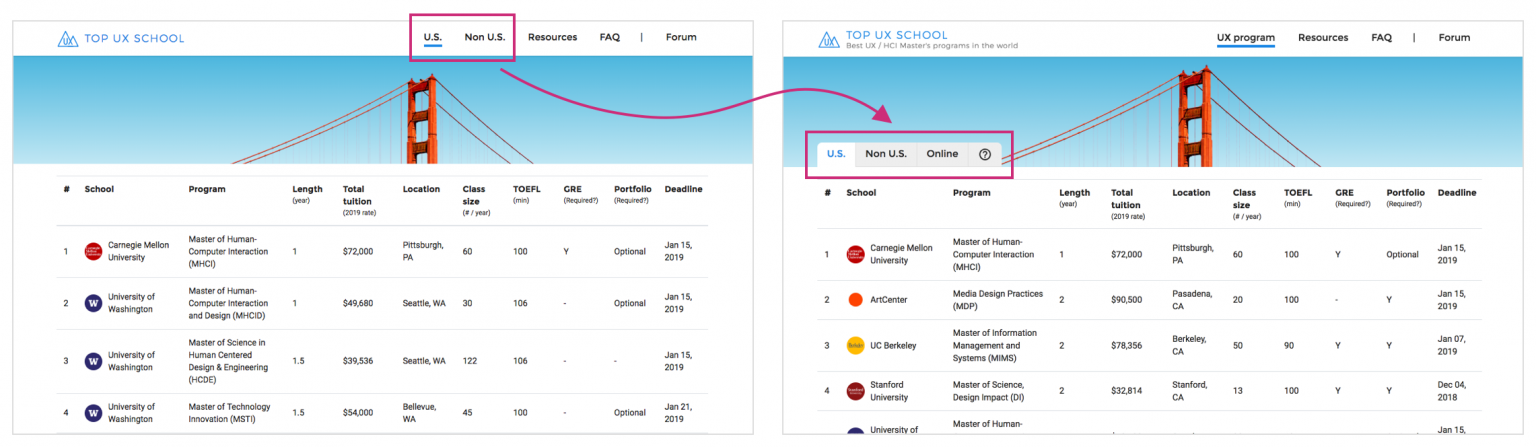Click the yellow UC Berkeley logo icon
Screen dimensions: 1536x447
(x=855, y=345)
